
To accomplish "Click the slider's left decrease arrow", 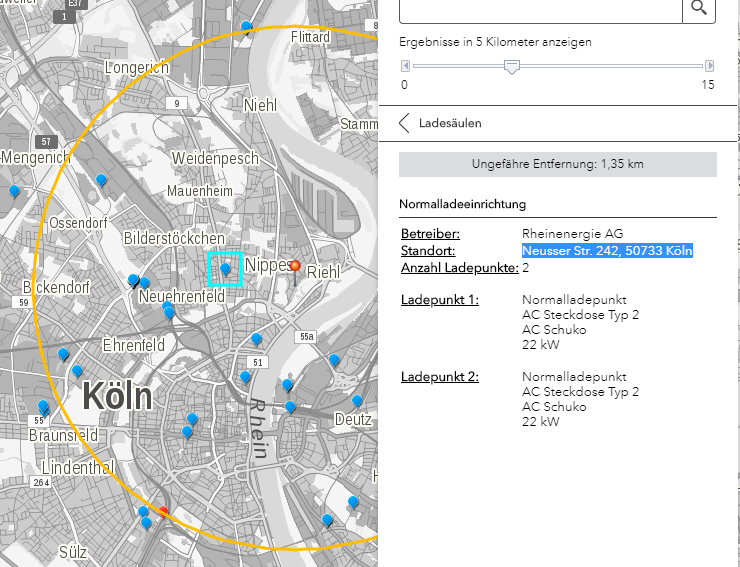I will (x=406, y=66).
